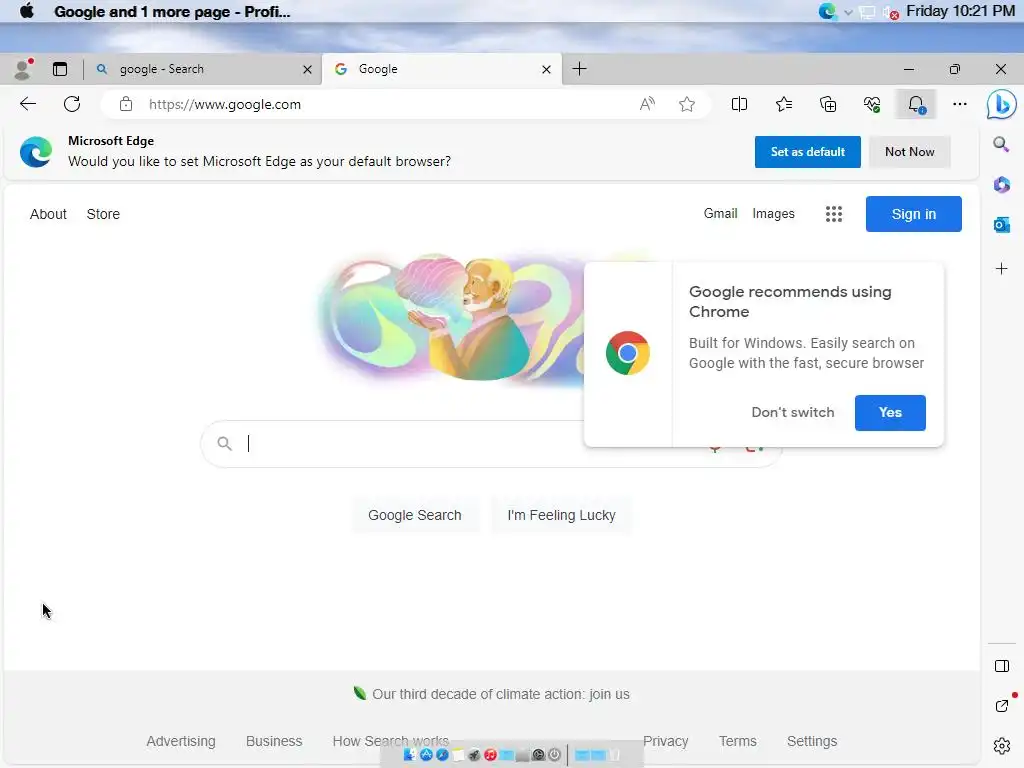Add this page to favorites with the star

(x=687, y=104)
